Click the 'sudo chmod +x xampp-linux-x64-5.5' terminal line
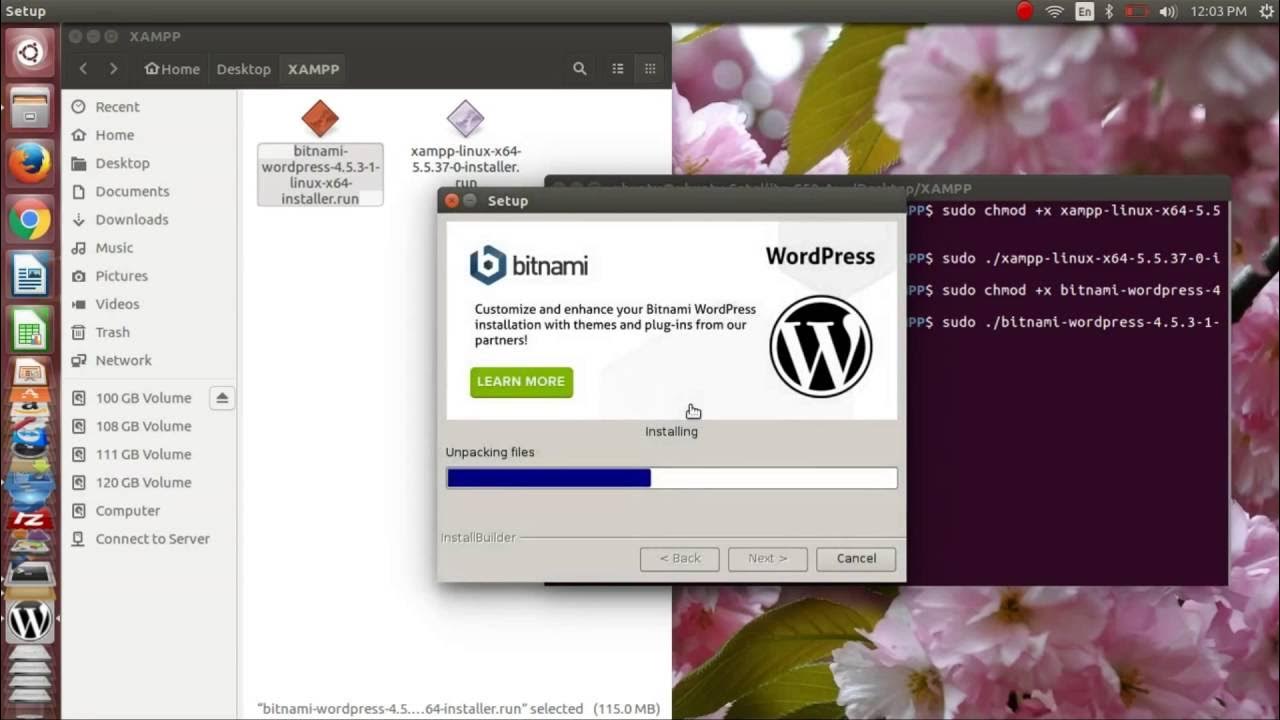1280x720 pixels. pyautogui.click(x=1081, y=210)
